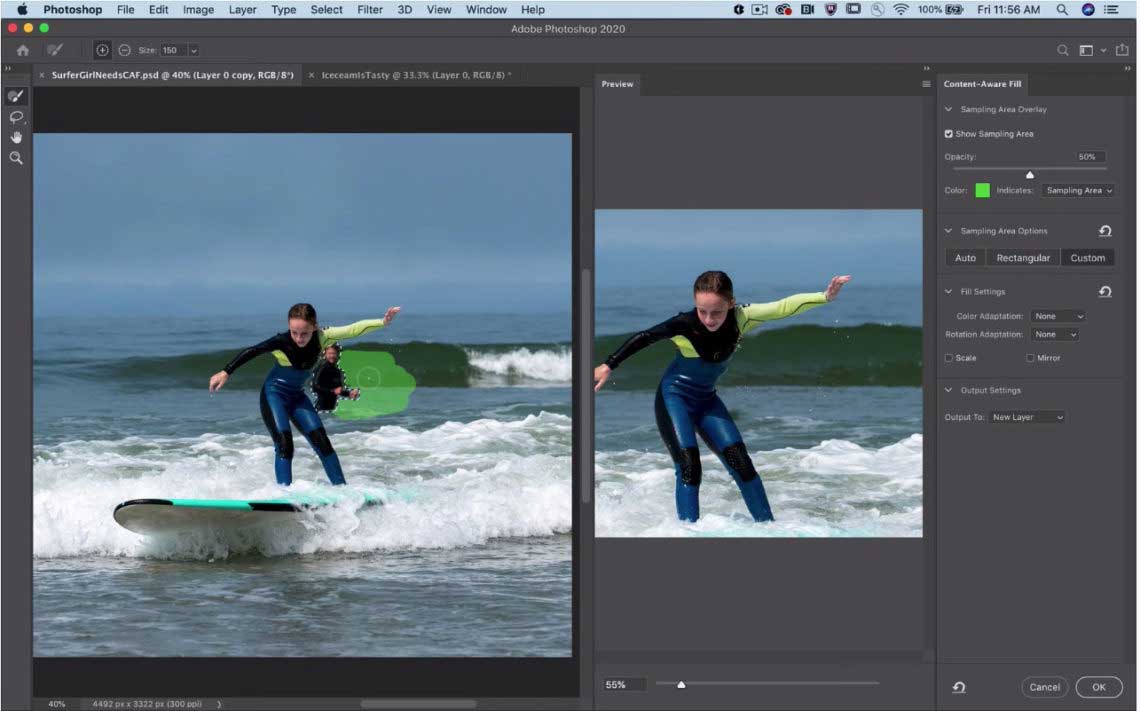Select the Lasso tool

pyautogui.click(x=15, y=117)
